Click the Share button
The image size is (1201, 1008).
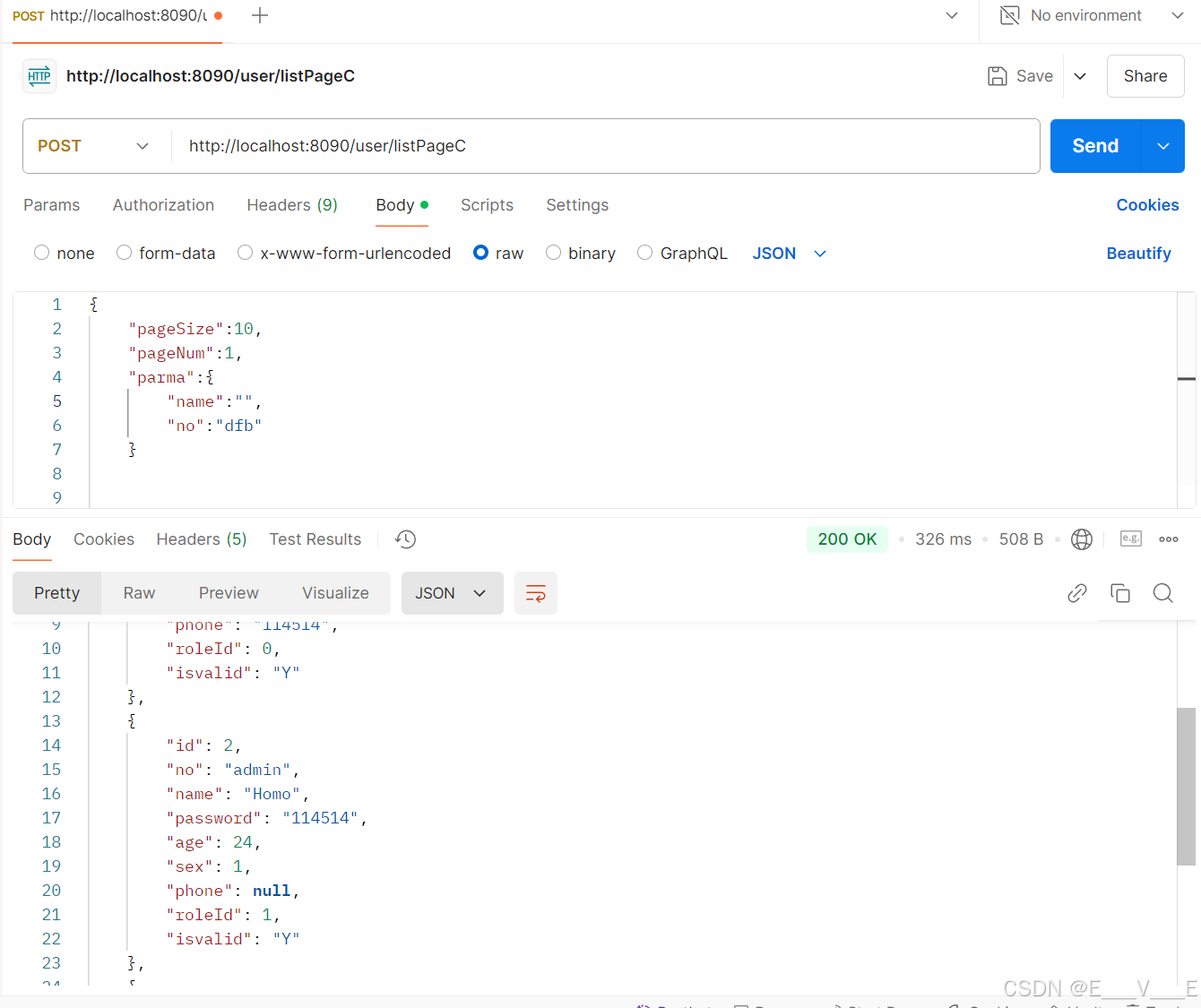tap(1145, 76)
